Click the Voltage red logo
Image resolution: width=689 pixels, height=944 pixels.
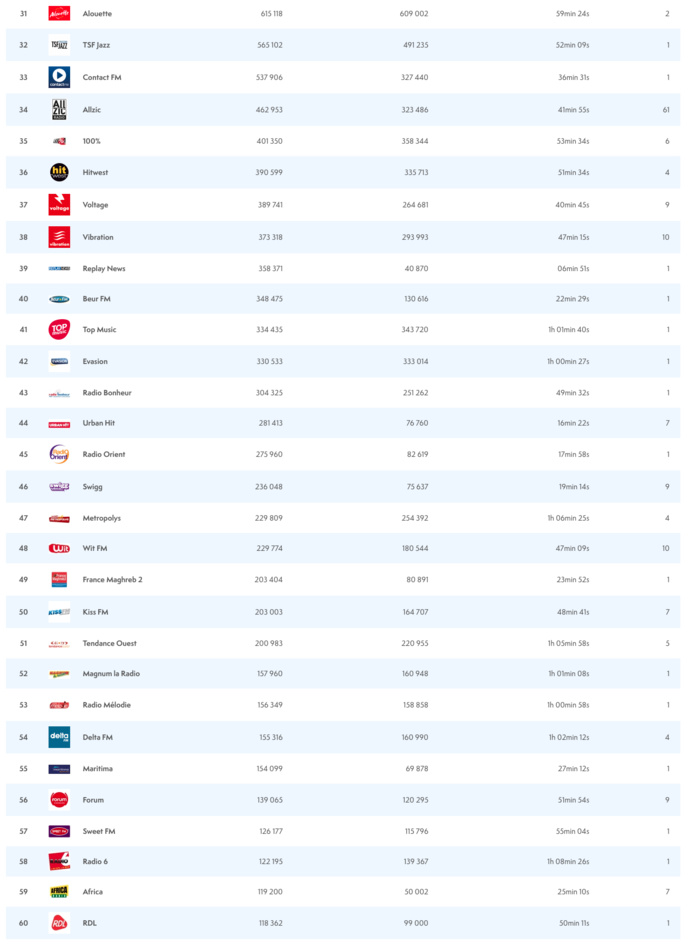59,204
